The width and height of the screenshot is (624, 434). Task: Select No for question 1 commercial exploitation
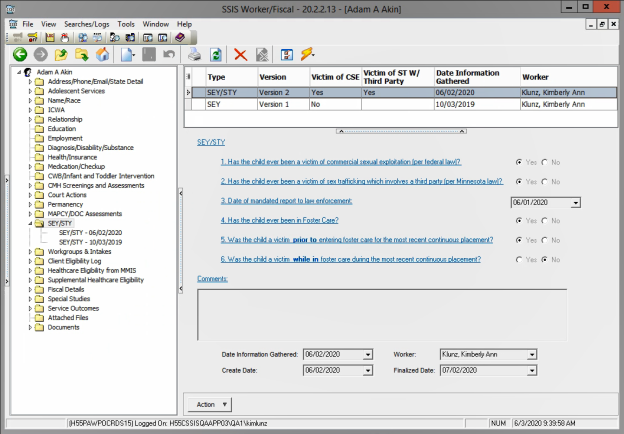coord(544,162)
